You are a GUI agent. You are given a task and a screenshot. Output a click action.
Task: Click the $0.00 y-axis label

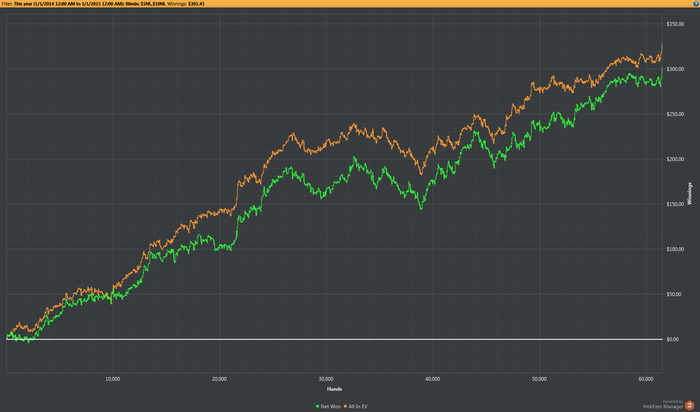673,339
